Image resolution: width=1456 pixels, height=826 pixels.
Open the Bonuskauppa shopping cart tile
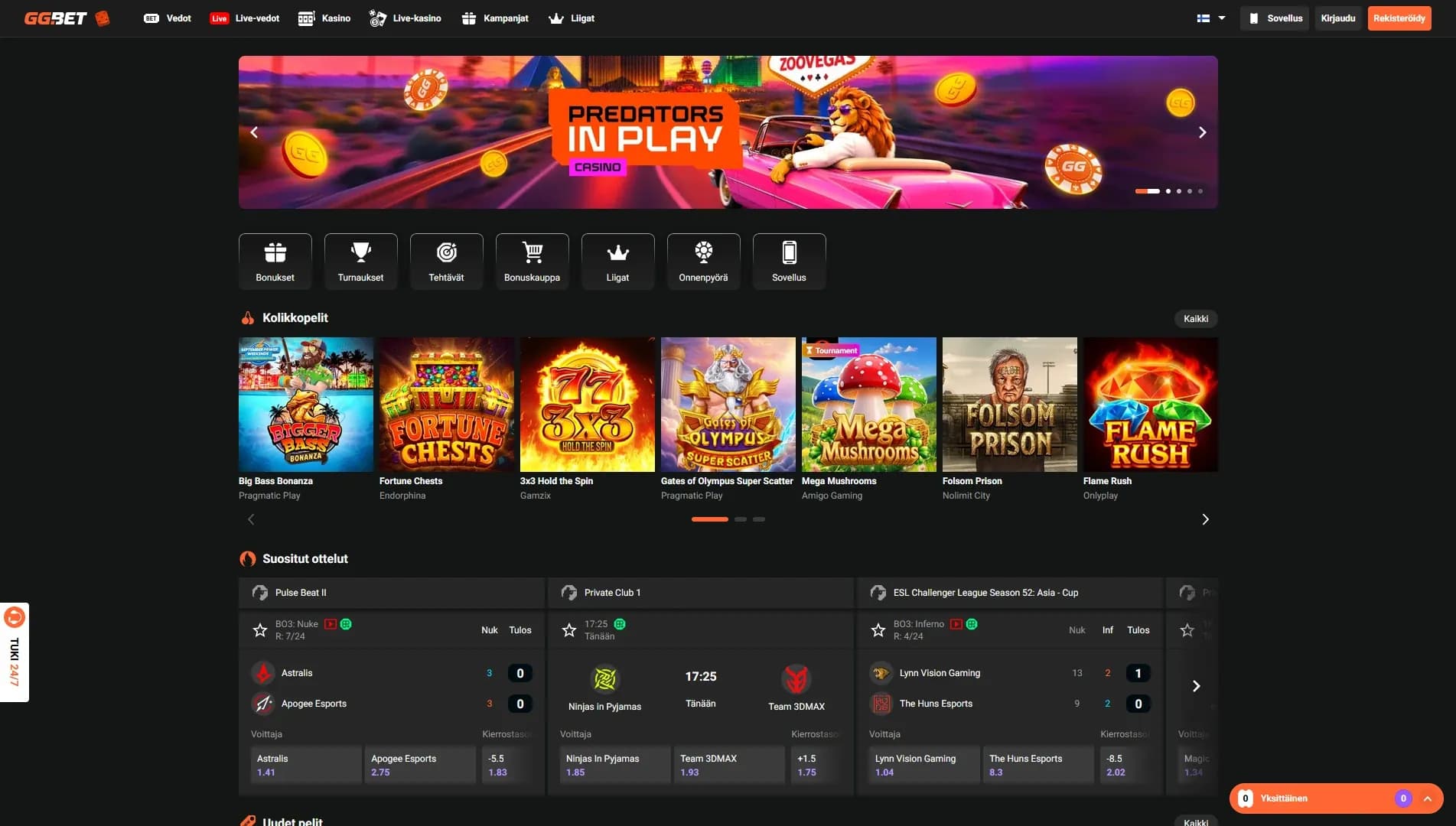(x=533, y=262)
